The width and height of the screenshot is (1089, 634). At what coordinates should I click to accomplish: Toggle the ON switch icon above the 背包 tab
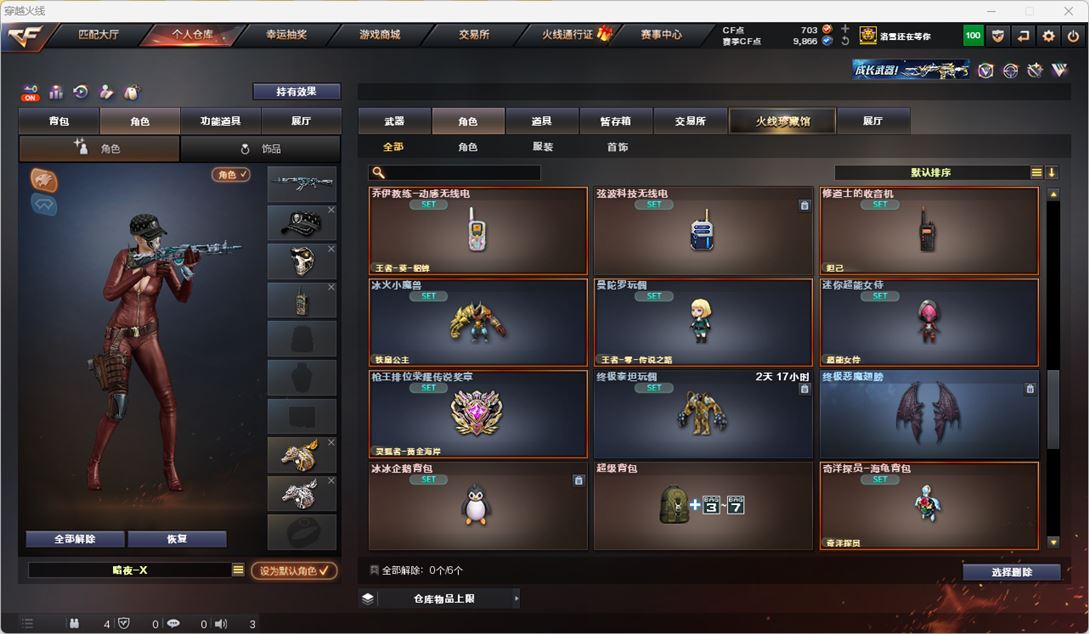click(x=30, y=92)
